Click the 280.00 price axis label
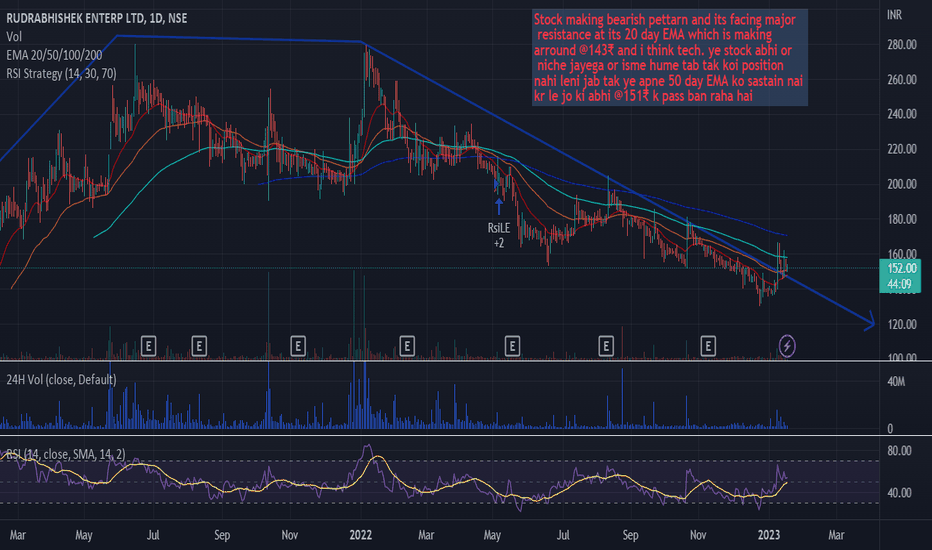This screenshot has height=550, width=932. pyautogui.click(x=902, y=45)
